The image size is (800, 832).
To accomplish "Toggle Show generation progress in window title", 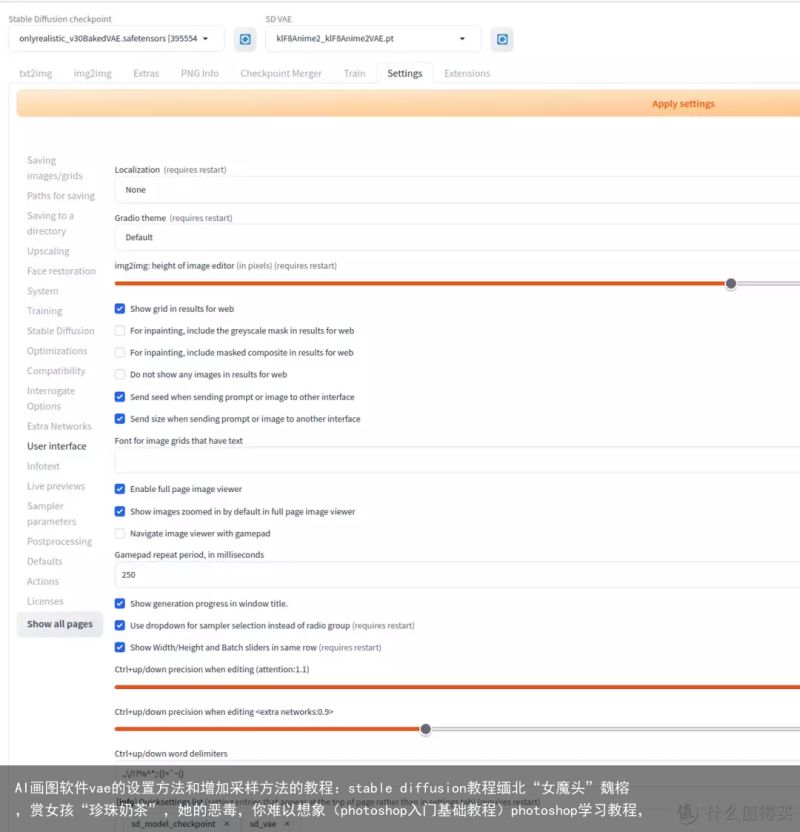I will tap(120, 604).
